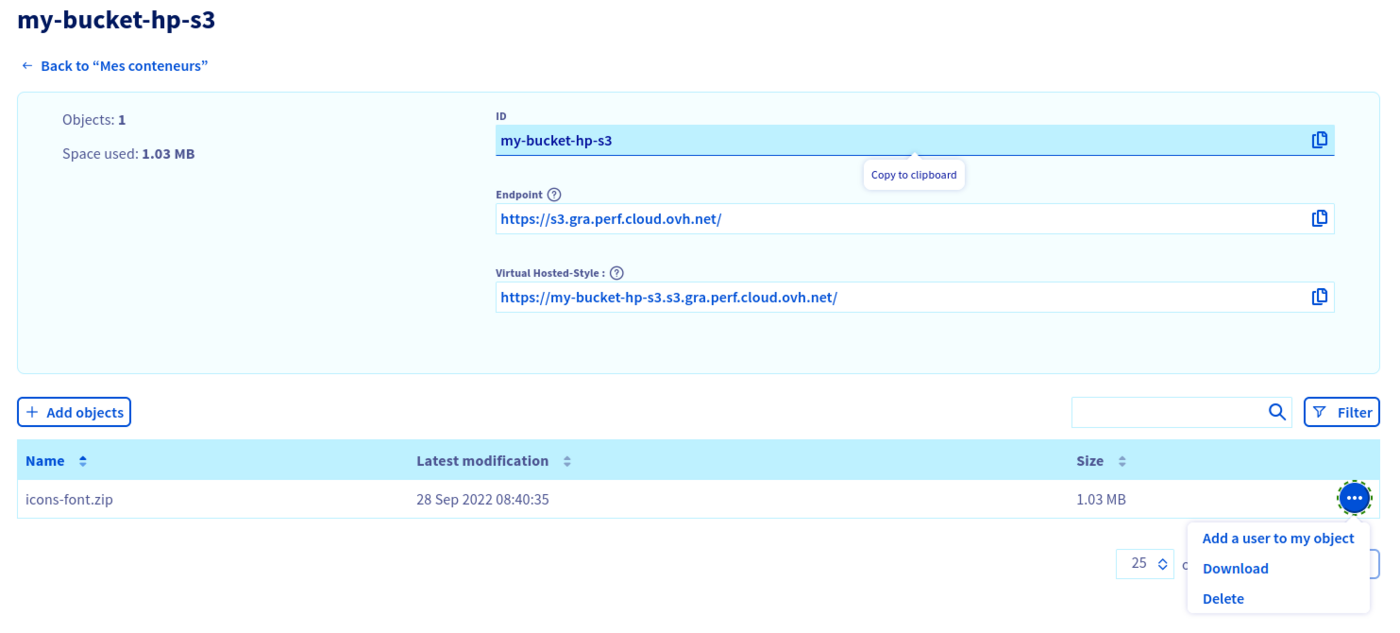Click the search magnifier icon
The image size is (1400, 633).
1276,412
